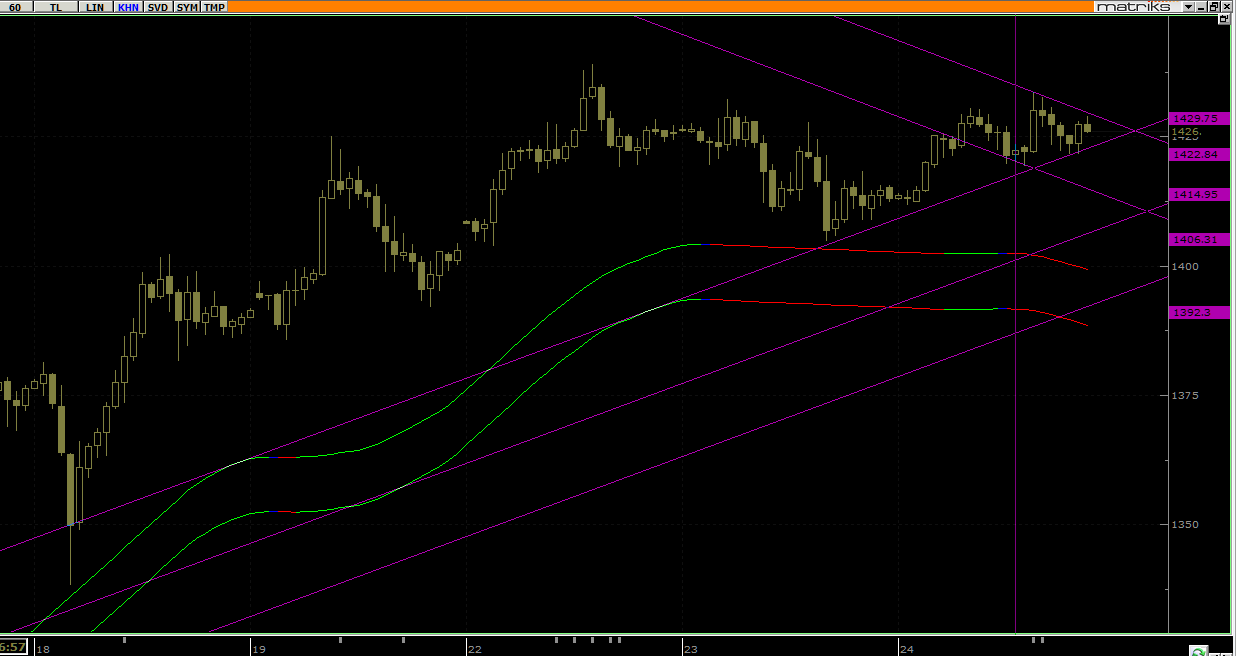Click the green refresh icon at bottom right

[x=1198, y=649]
